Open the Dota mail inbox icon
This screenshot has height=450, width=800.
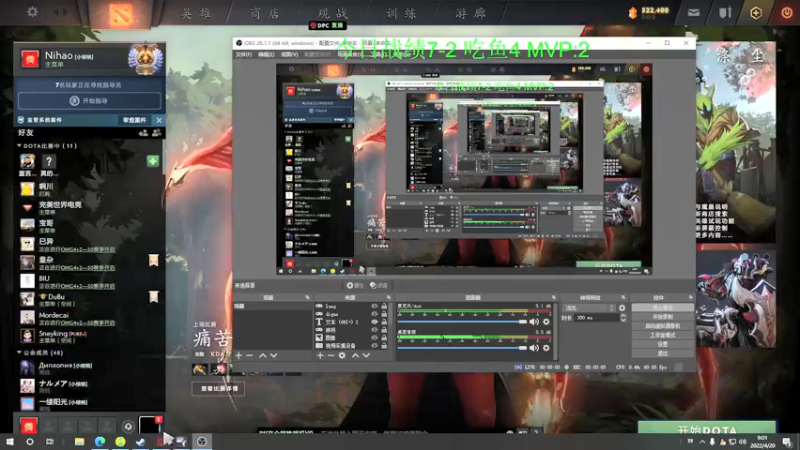click(693, 13)
